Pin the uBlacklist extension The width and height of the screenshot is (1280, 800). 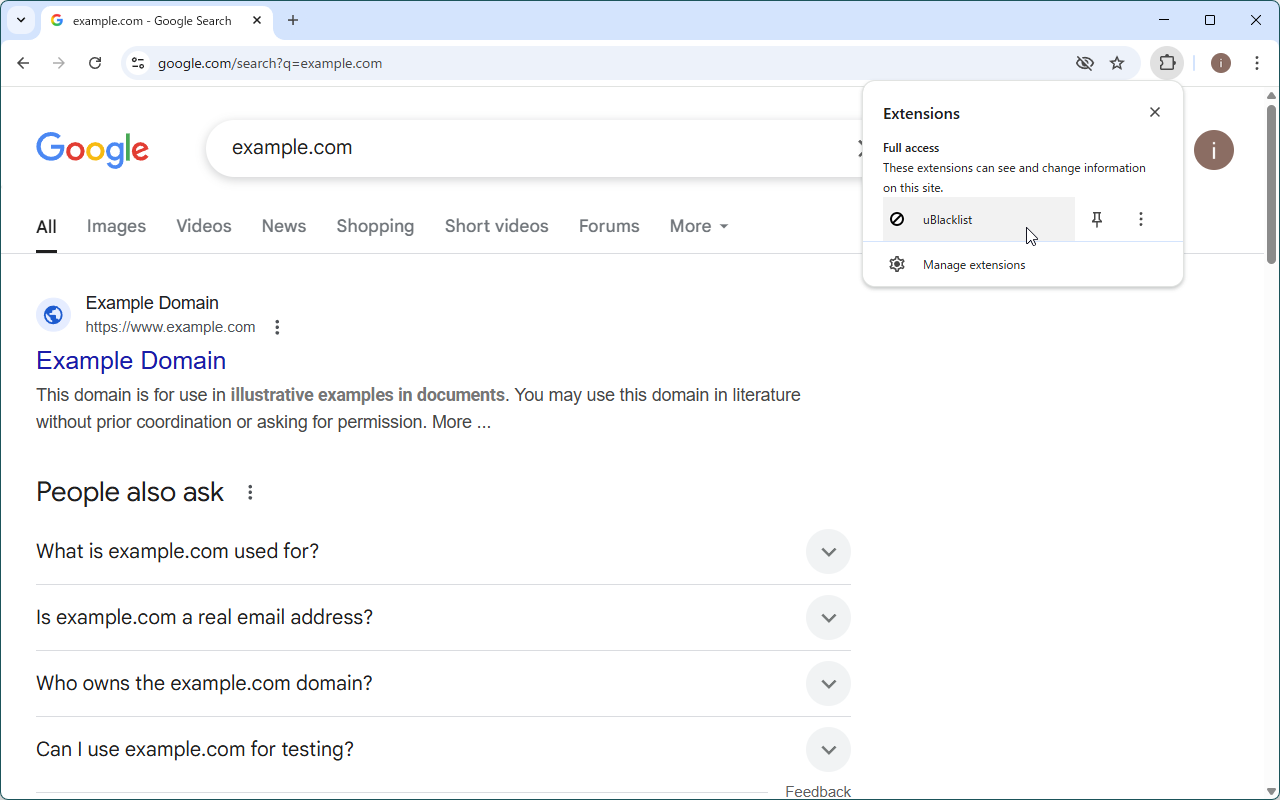point(1097,220)
